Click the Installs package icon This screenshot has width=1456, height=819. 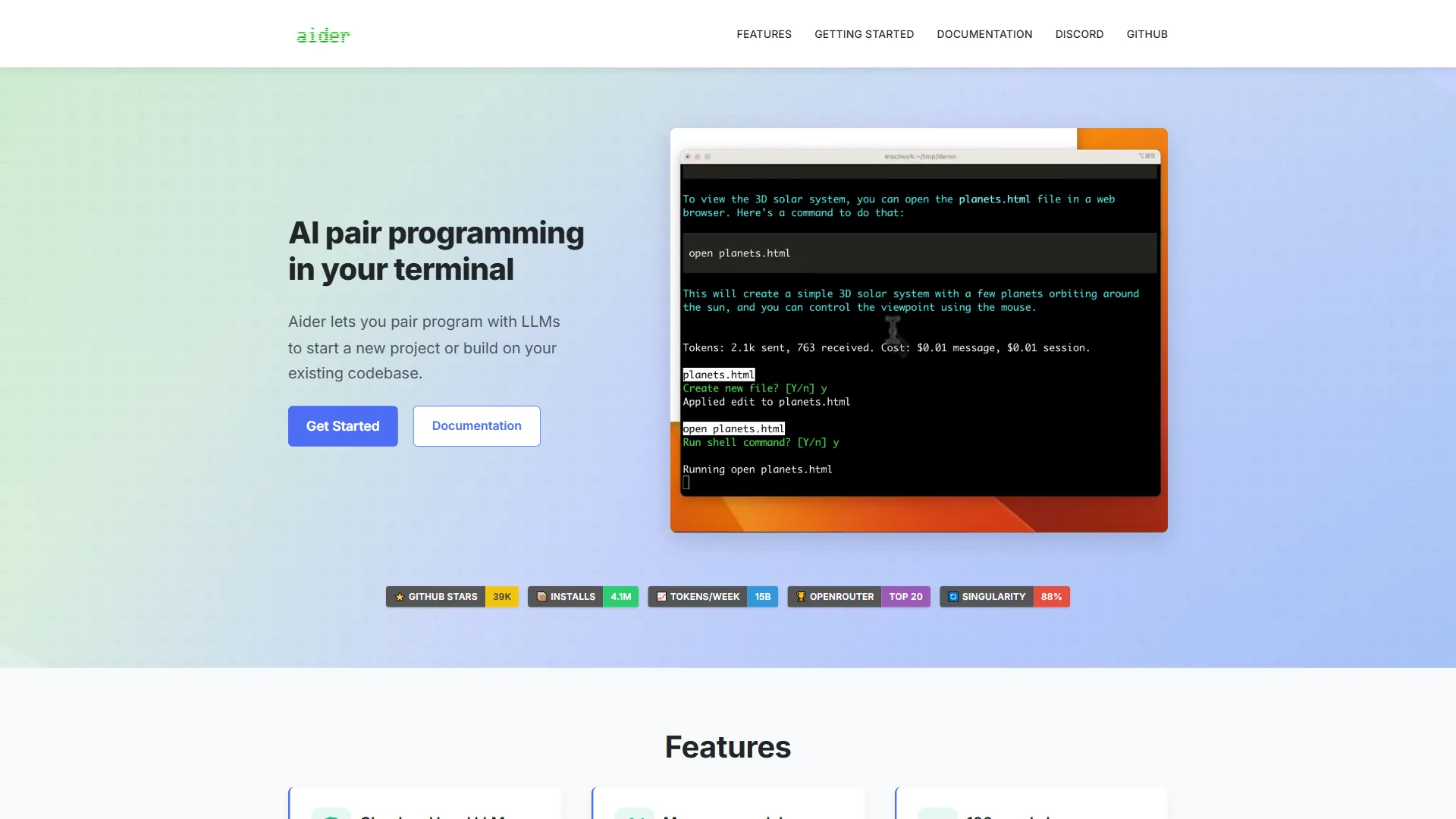click(541, 597)
